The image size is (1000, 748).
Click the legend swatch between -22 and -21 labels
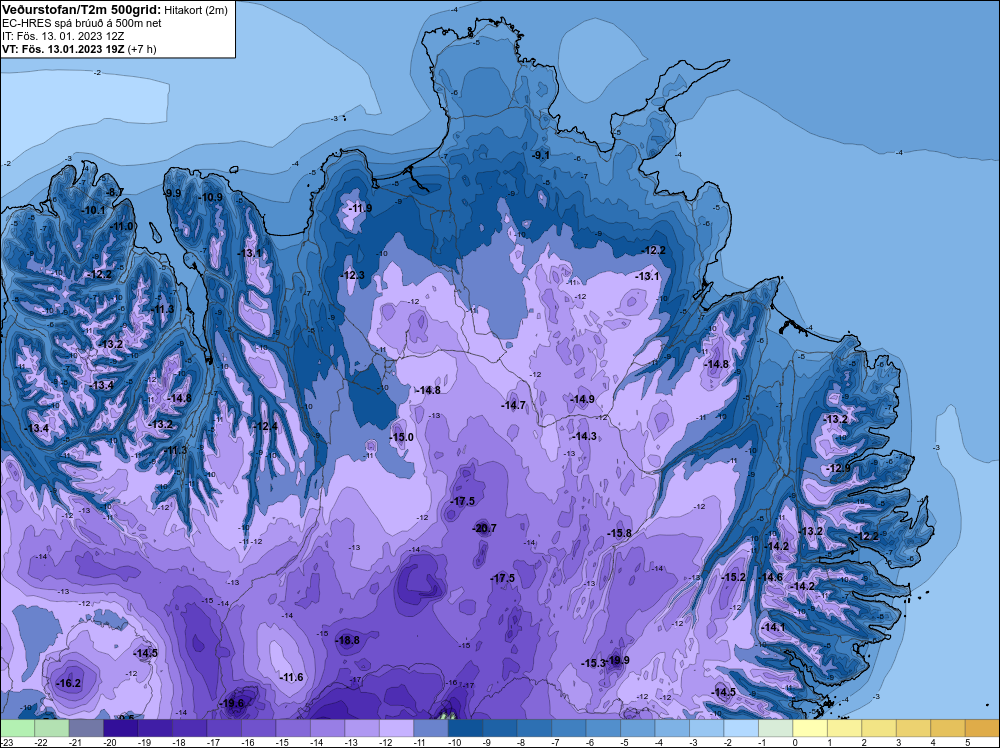coord(52,728)
